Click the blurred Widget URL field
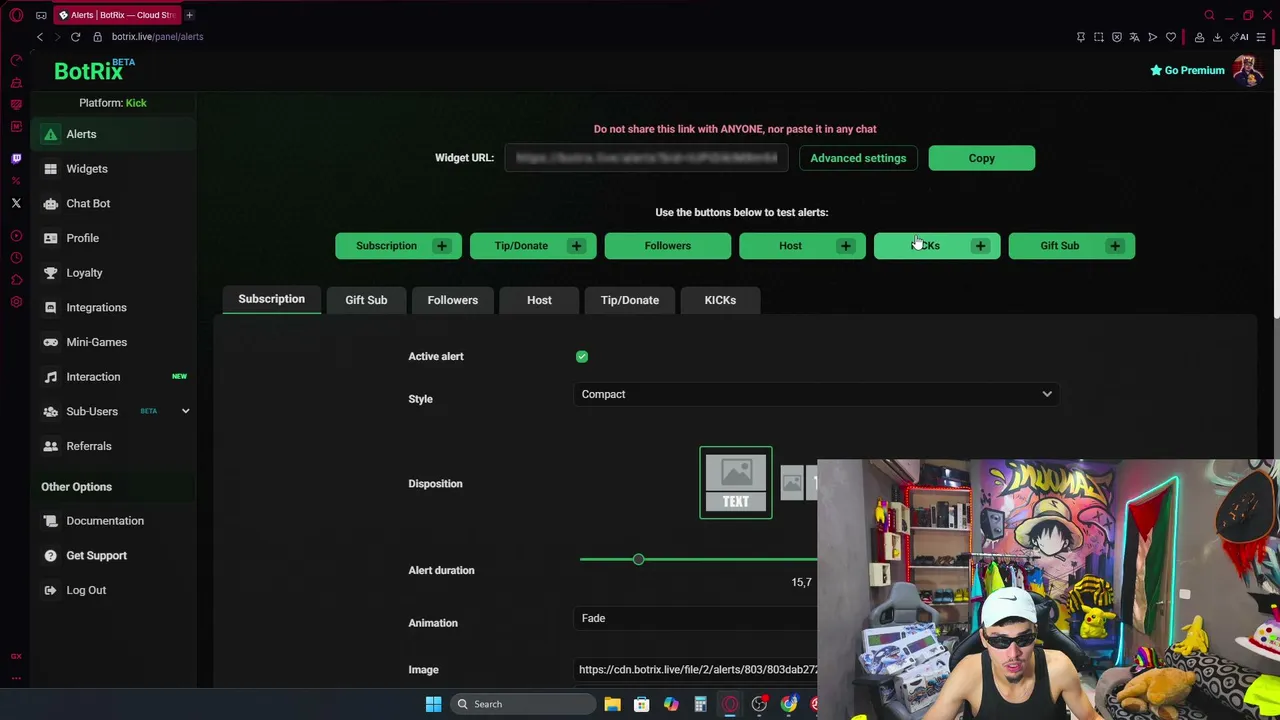Image resolution: width=1280 pixels, height=720 pixels. pos(646,158)
